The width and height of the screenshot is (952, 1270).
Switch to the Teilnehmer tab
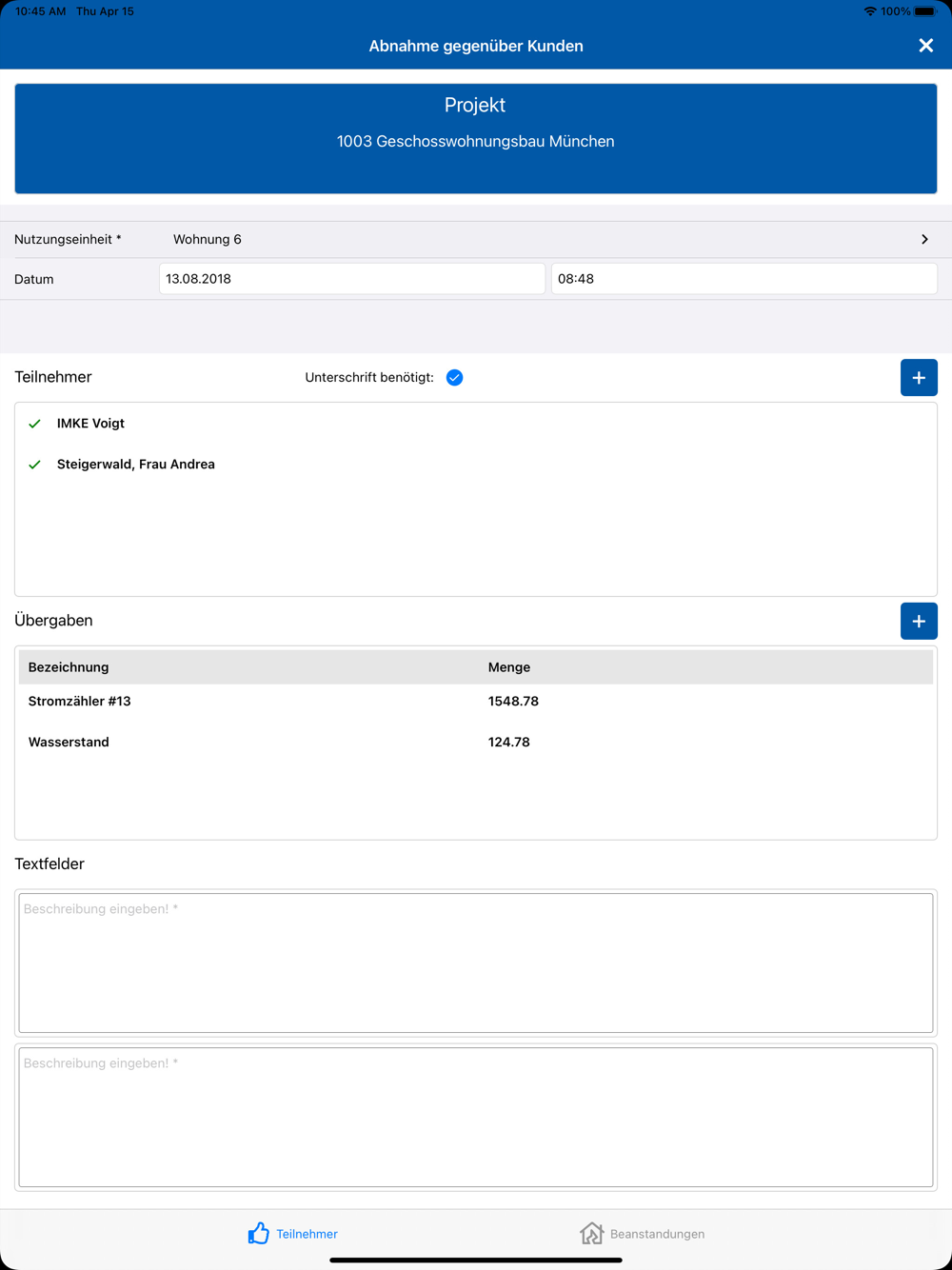point(292,1234)
